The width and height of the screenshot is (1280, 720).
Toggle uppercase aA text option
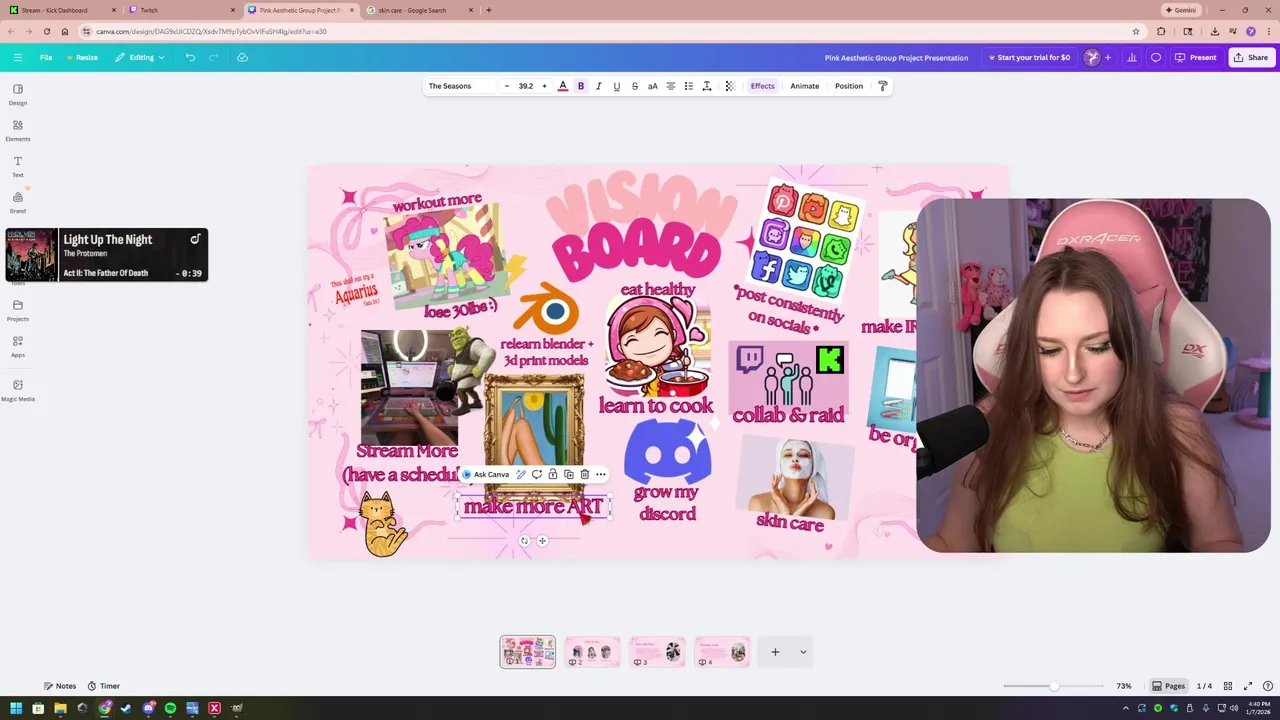coord(653,86)
